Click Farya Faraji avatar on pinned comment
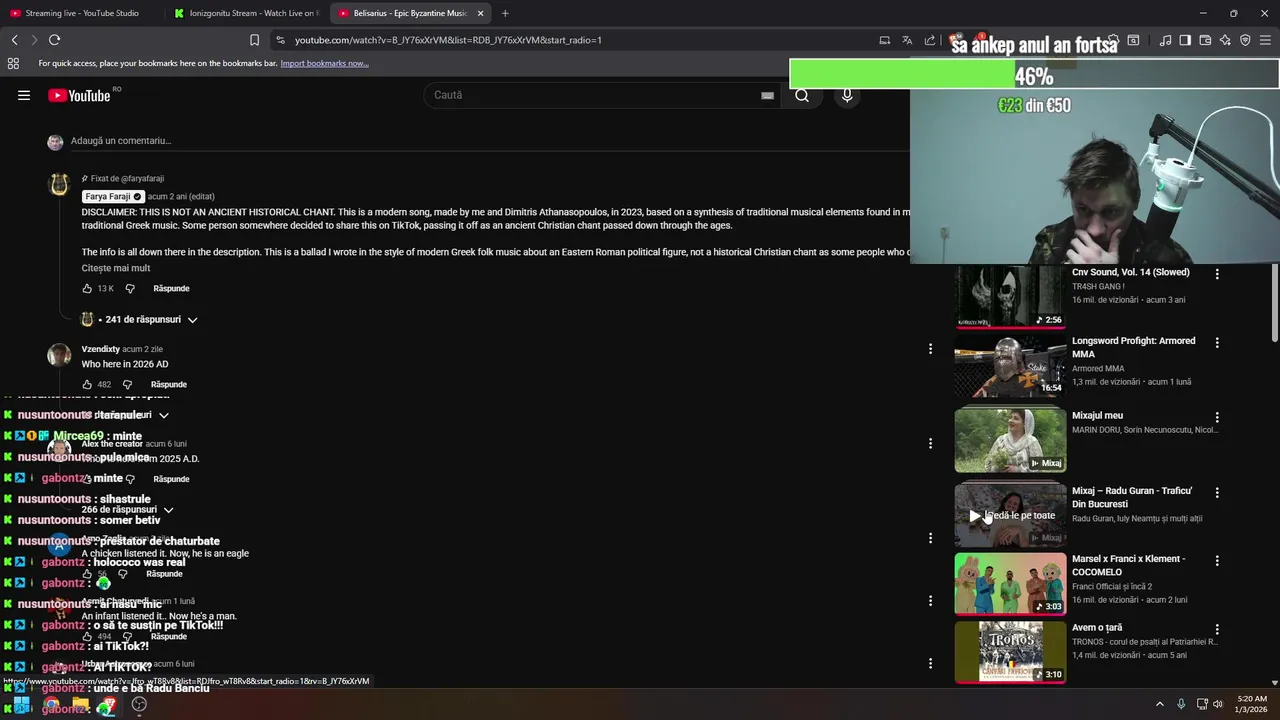The image size is (1280, 720). coord(59,184)
